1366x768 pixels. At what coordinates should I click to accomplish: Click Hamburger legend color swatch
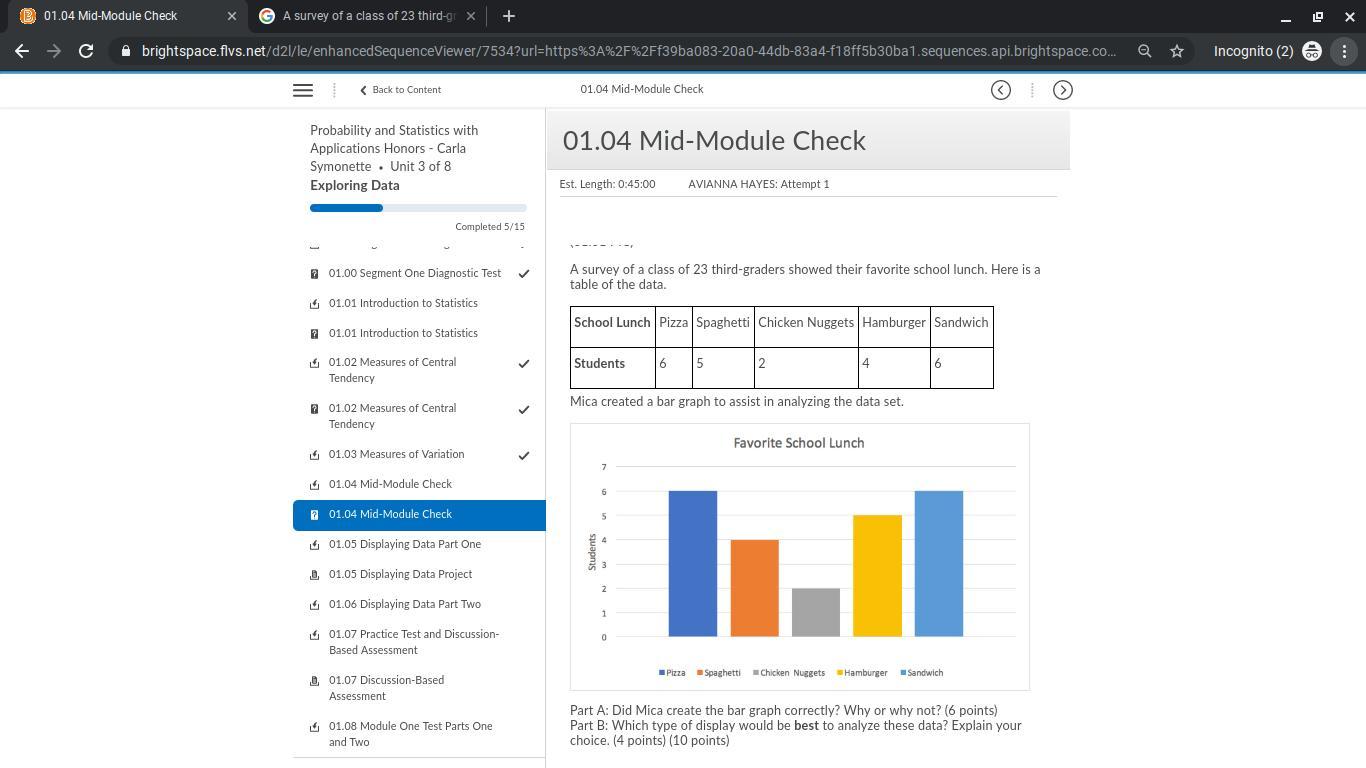click(x=840, y=673)
